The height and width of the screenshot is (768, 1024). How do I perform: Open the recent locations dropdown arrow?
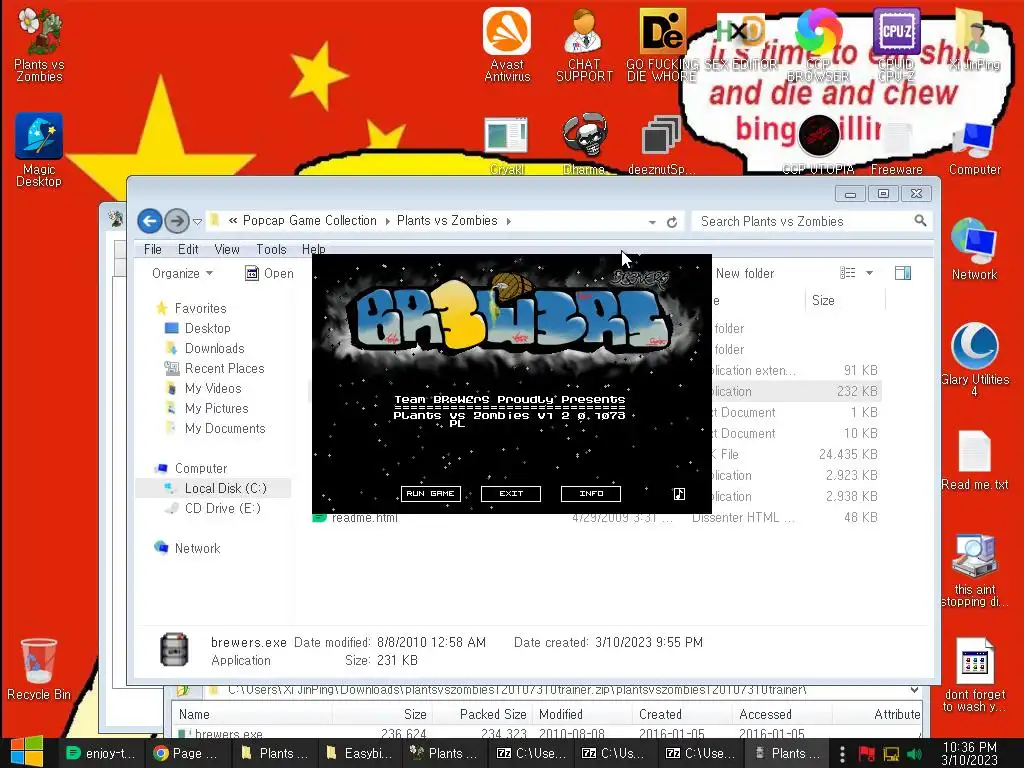[197, 222]
